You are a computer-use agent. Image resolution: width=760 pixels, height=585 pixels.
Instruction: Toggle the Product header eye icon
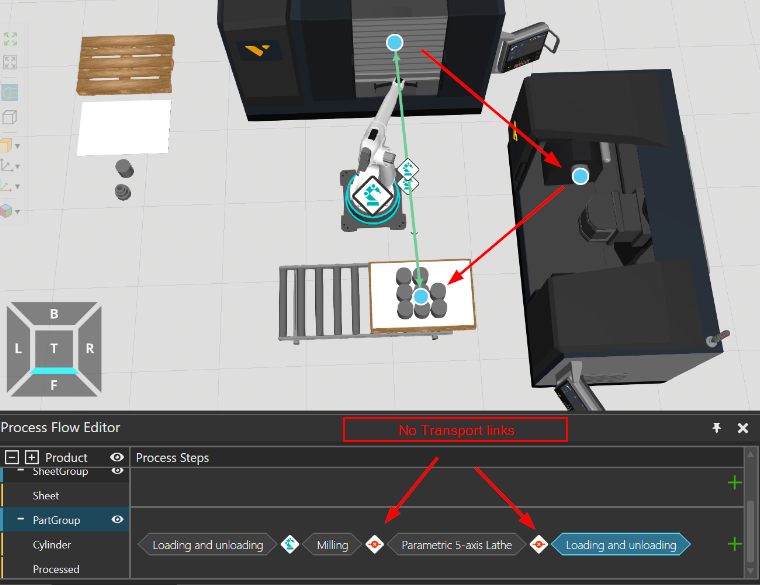click(x=117, y=457)
